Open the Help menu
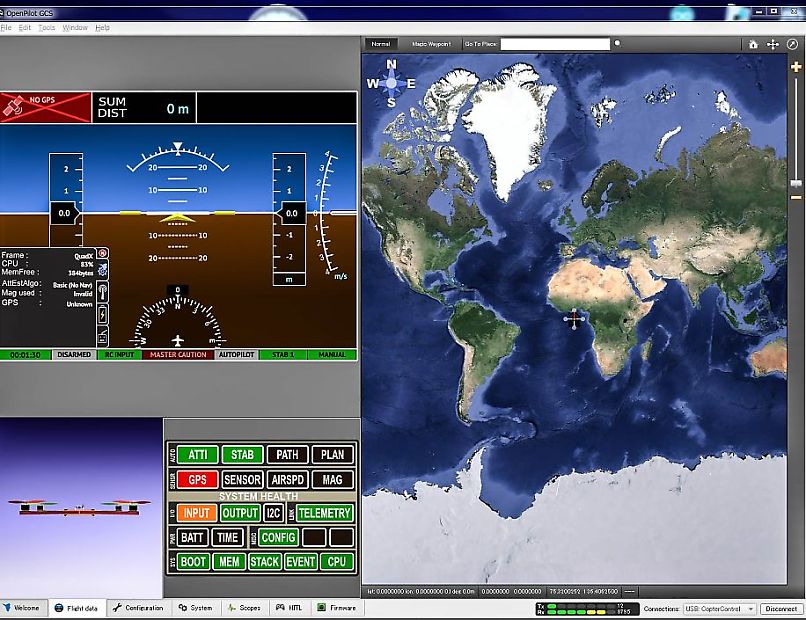Image resolution: width=806 pixels, height=620 pixels. (x=102, y=28)
